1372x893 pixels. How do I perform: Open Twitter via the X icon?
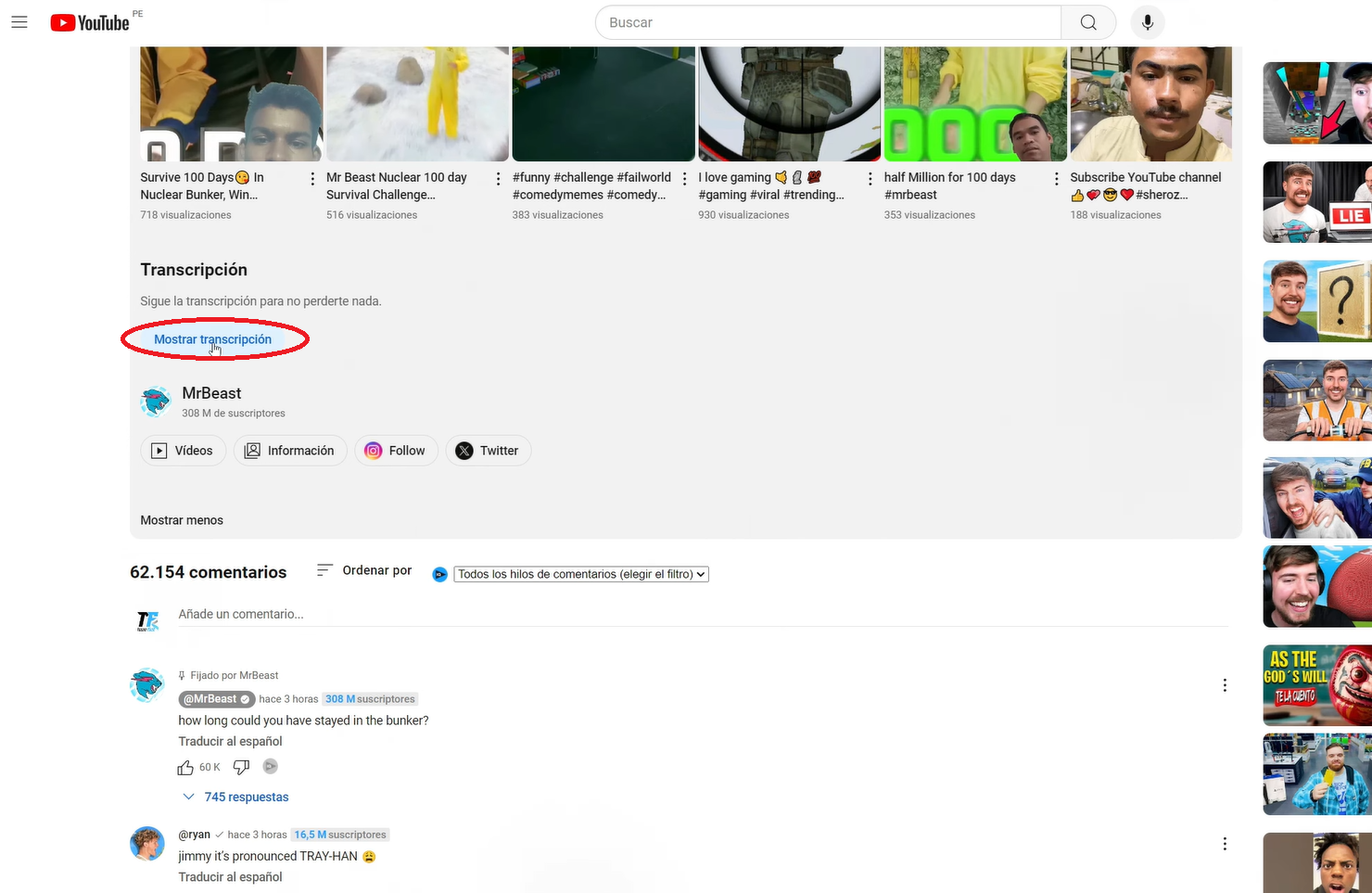click(x=464, y=451)
